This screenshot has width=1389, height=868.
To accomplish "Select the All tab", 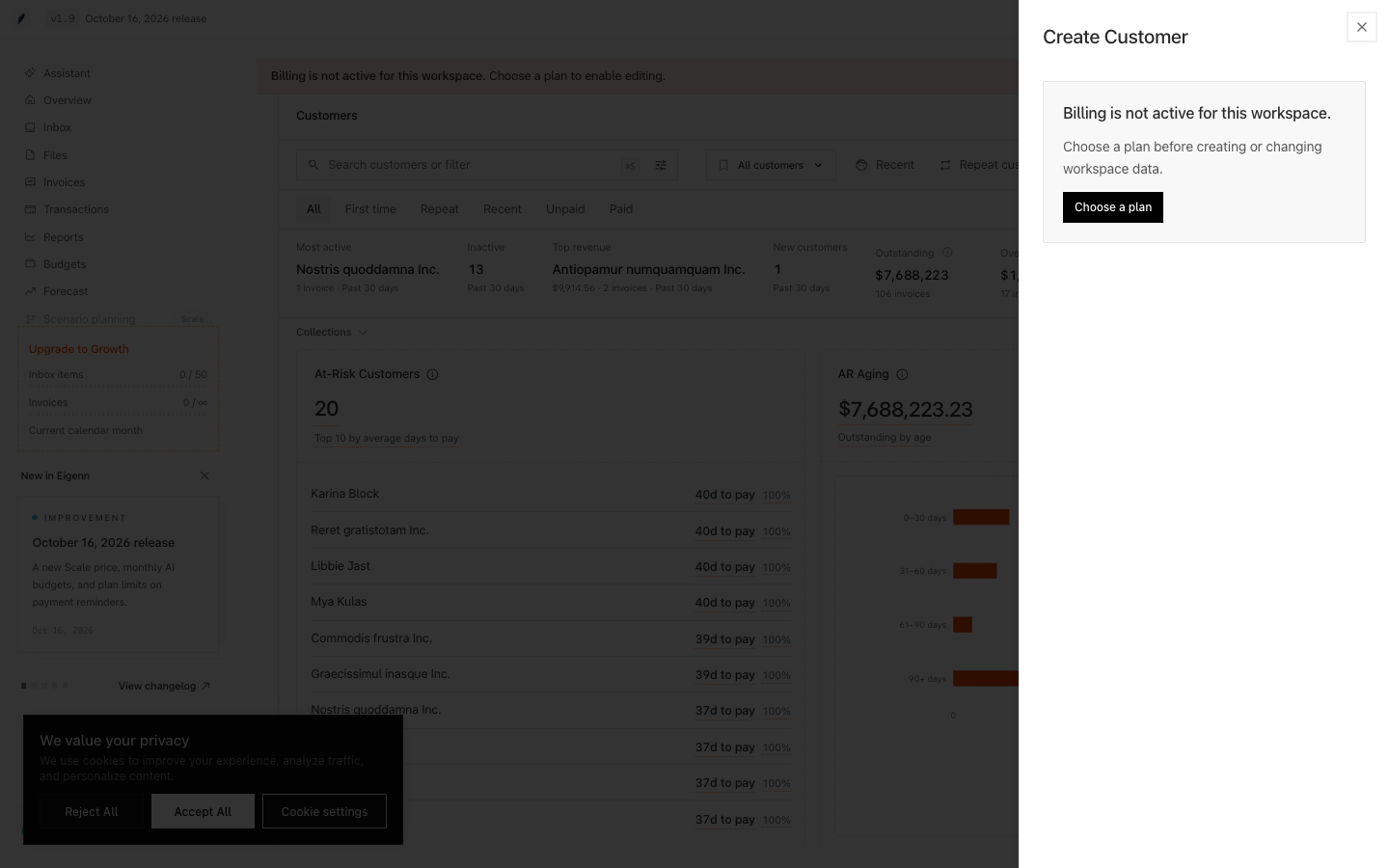I will click(x=313, y=209).
